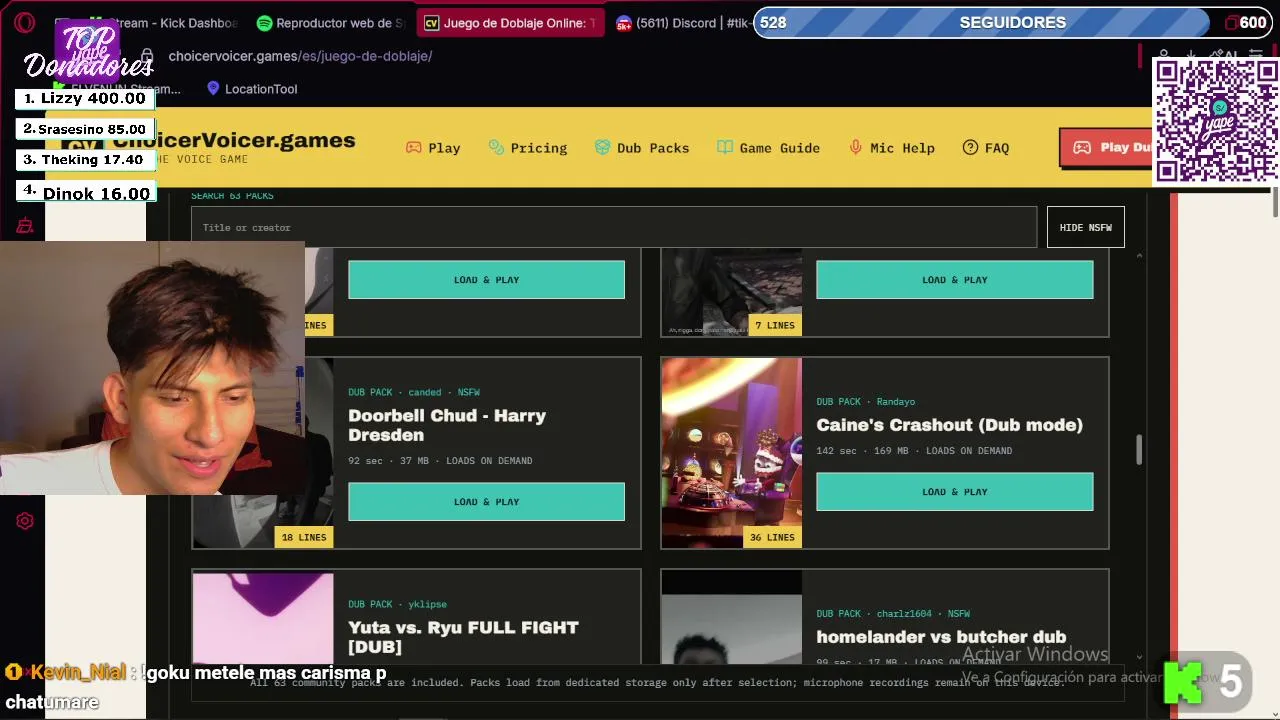The height and width of the screenshot is (720, 1280).
Task: Click the Yape QR code overlay
Action: pyautogui.click(x=1216, y=121)
